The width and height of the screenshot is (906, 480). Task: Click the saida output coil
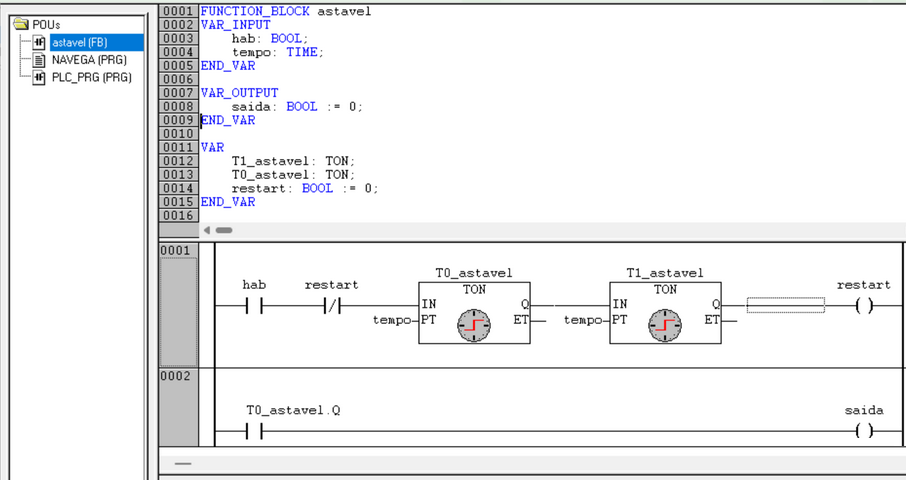[864, 431]
